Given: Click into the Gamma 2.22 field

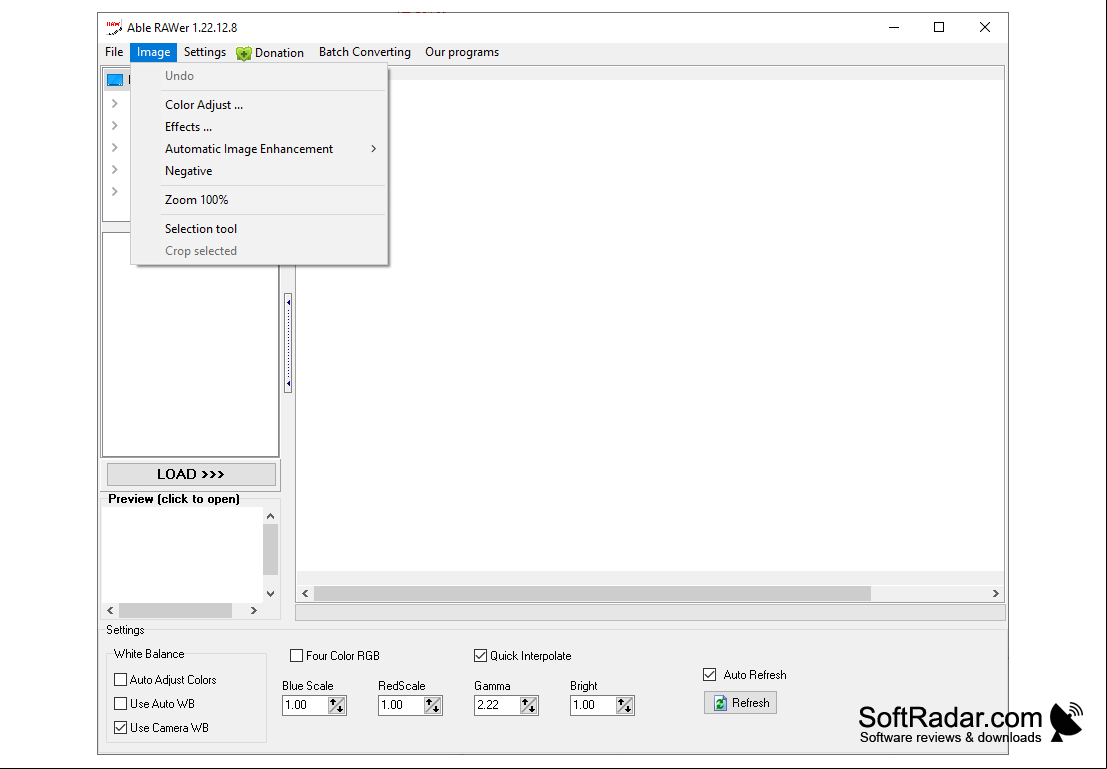Looking at the screenshot, I should (x=497, y=705).
